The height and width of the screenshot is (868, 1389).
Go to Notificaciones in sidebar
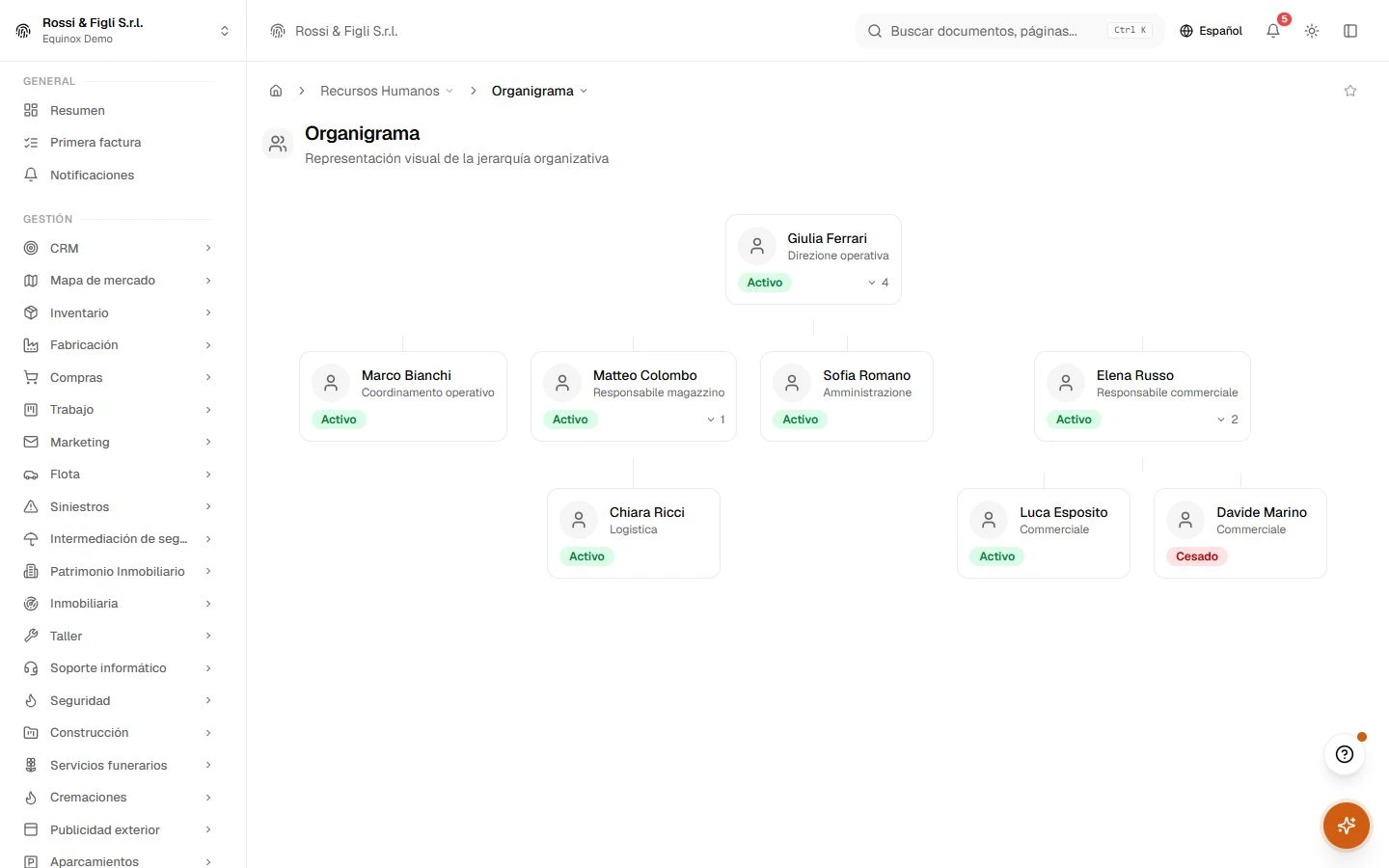point(118,175)
